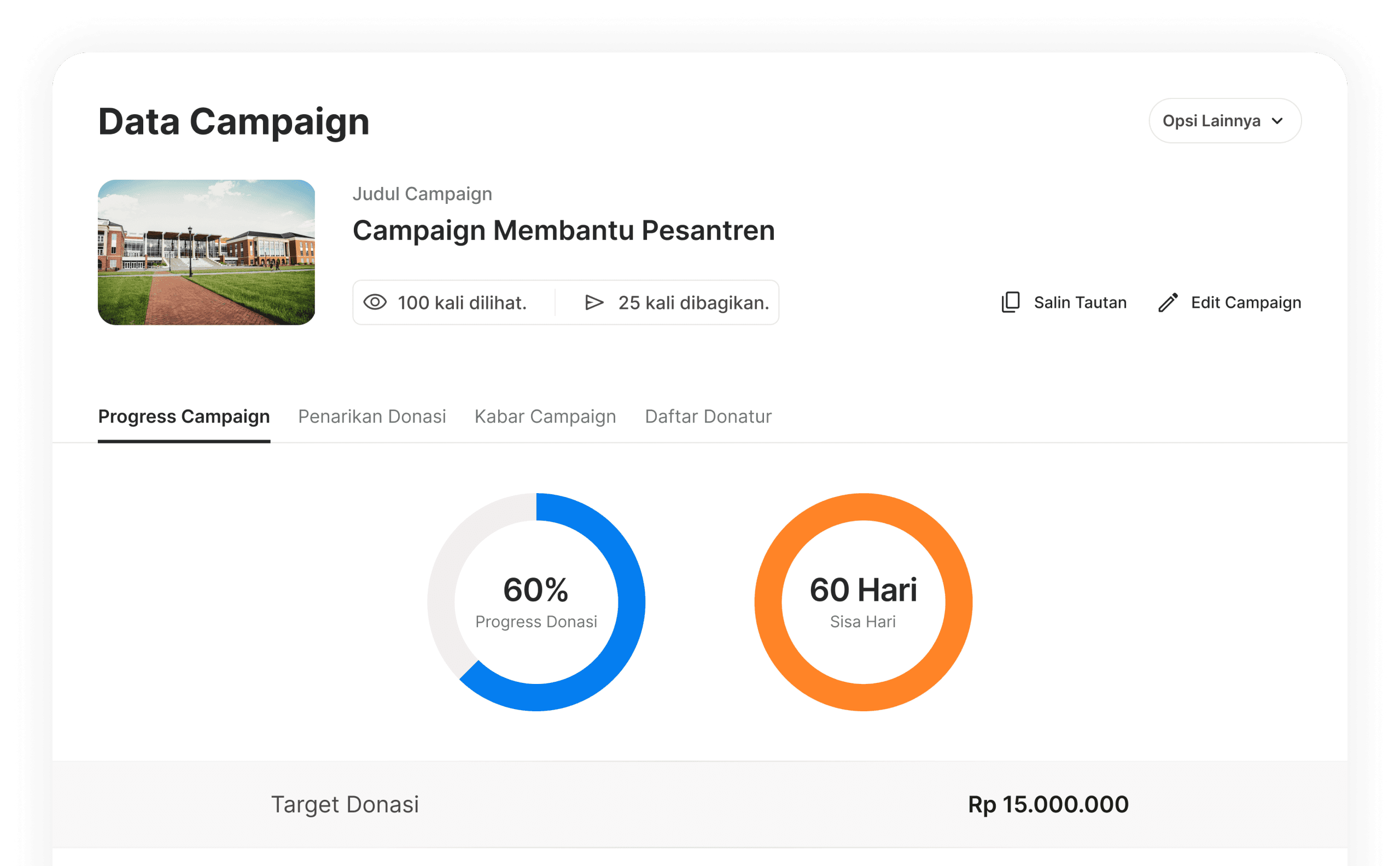Click the share arrow icon
The width and height of the screenshot is (1400, 866).
pos(594,302)
